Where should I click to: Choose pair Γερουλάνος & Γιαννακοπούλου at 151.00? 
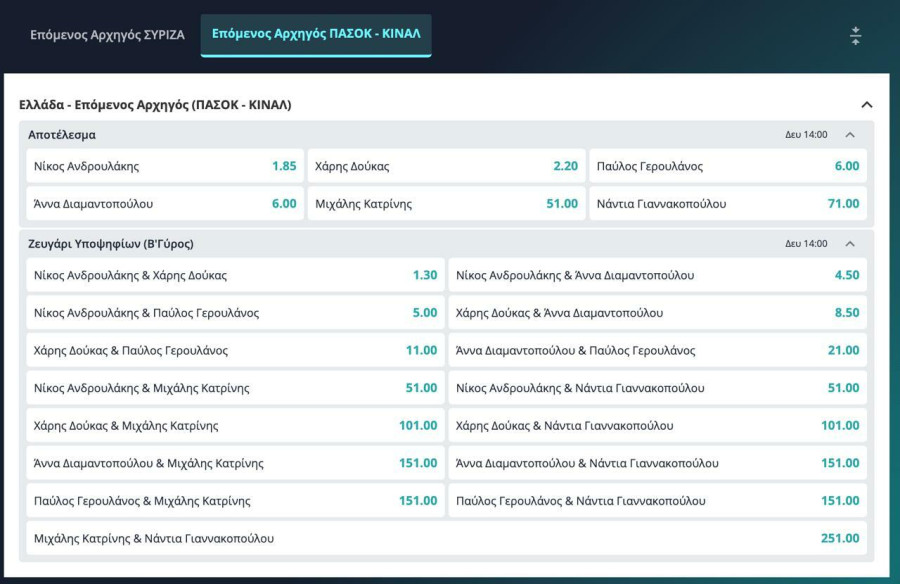(x=657, y=501)
